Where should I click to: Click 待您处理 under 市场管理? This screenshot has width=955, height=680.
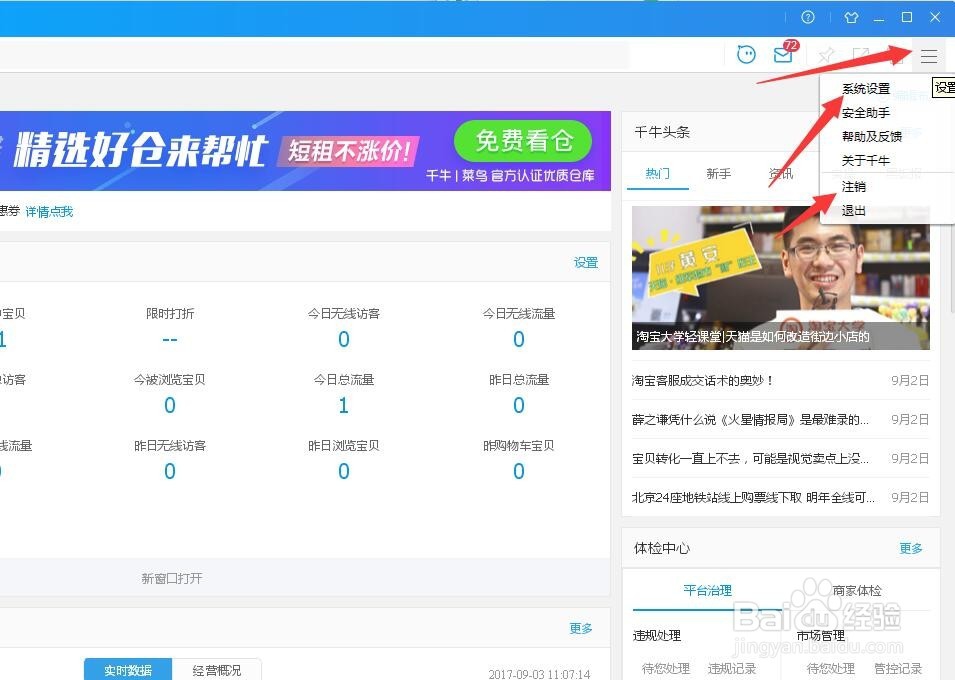point(830,668)
